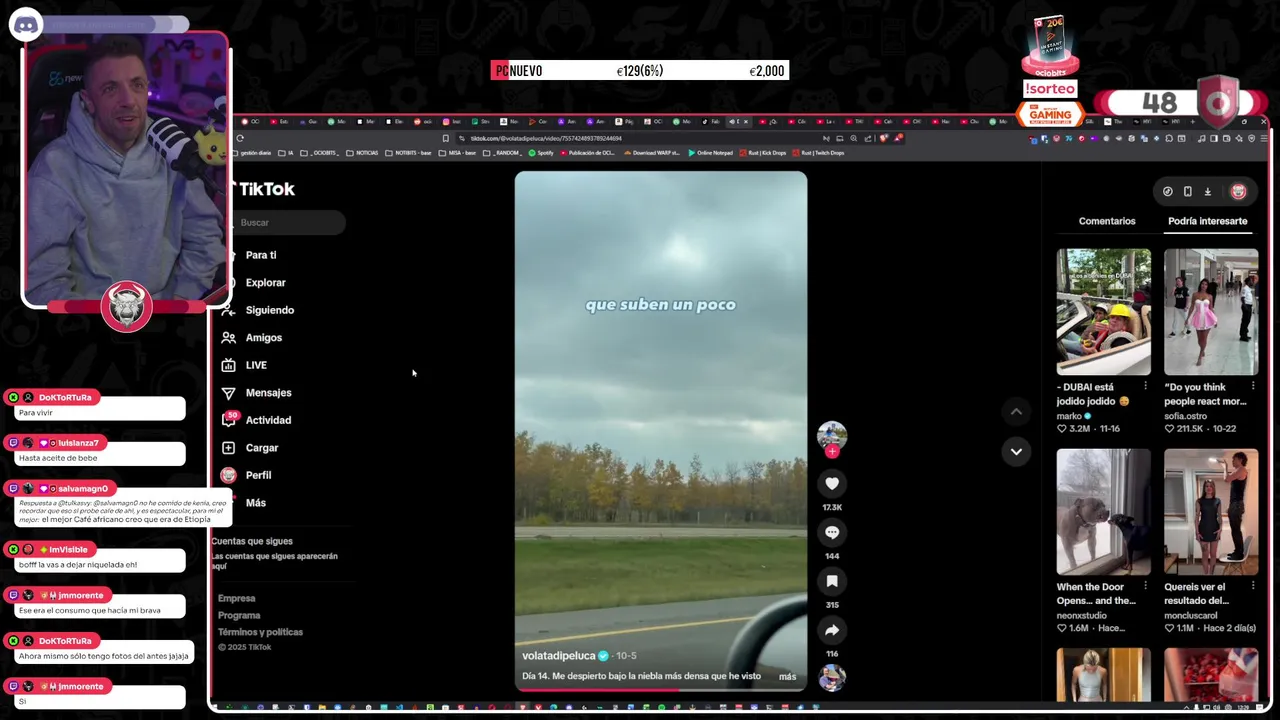Click the download desktop app icon
The image size is (1280, 720).
(x=1207, y=191)
